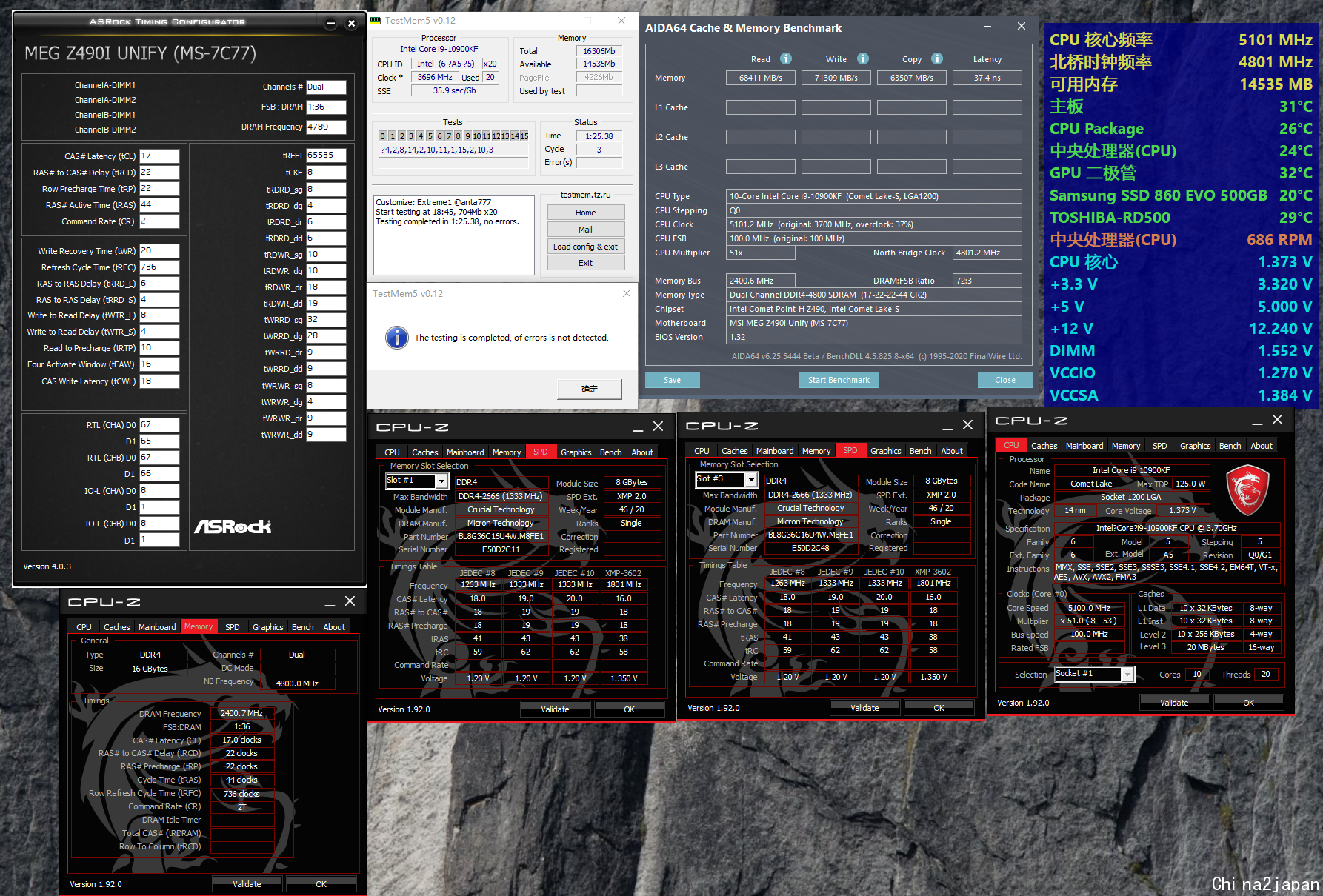Click Part Number field in Slot #1 CPU-Z window

(x=501, y=536)
